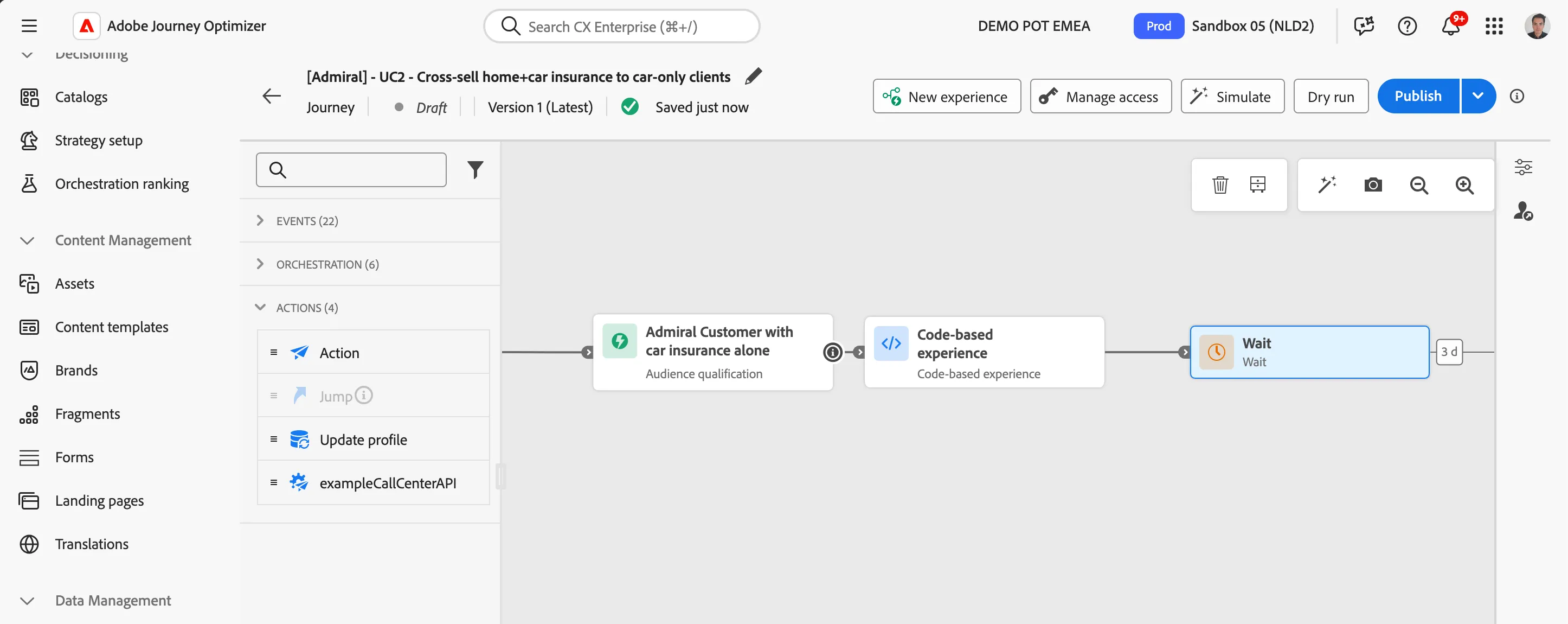The height and width of the screenshot is (624, 1568).
Task: Delete selected node with trash icon
Action: pyautogui.click(x=1220, y=184)
